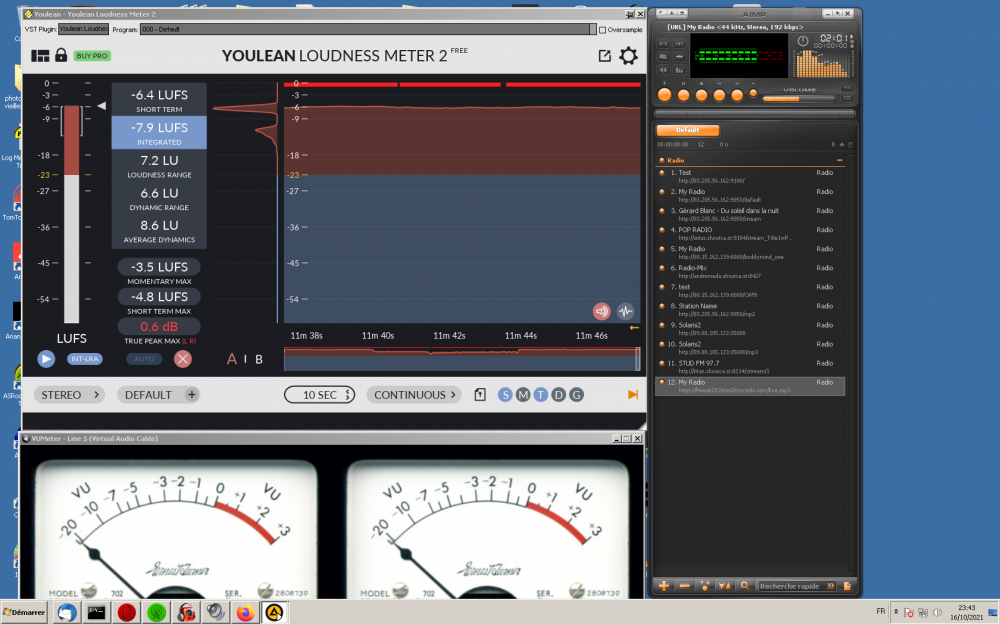Toggle the AUTO button
The width and height of the screenshot is (1000, 625).
pos(144,359)
